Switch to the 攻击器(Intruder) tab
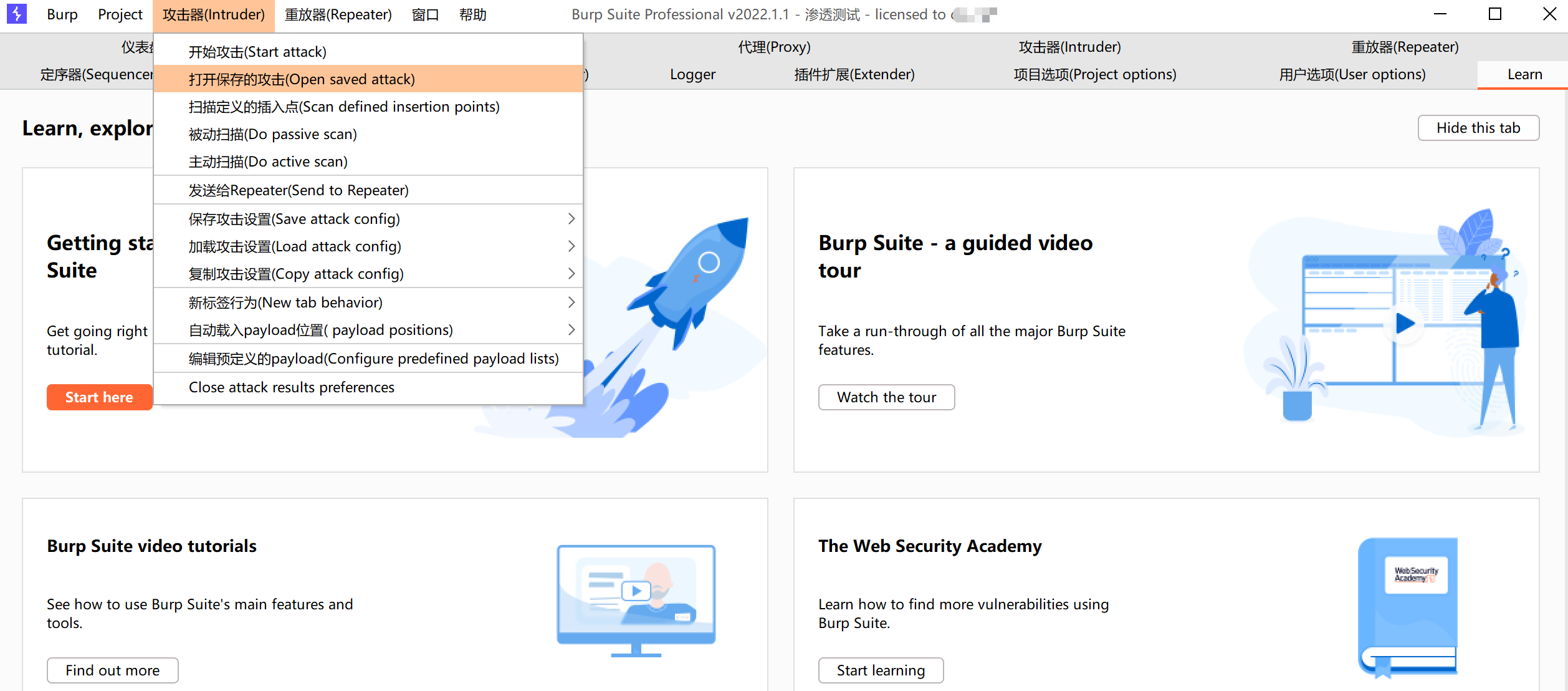The height and width of the screenshot is (691, 1568). 1069,47
